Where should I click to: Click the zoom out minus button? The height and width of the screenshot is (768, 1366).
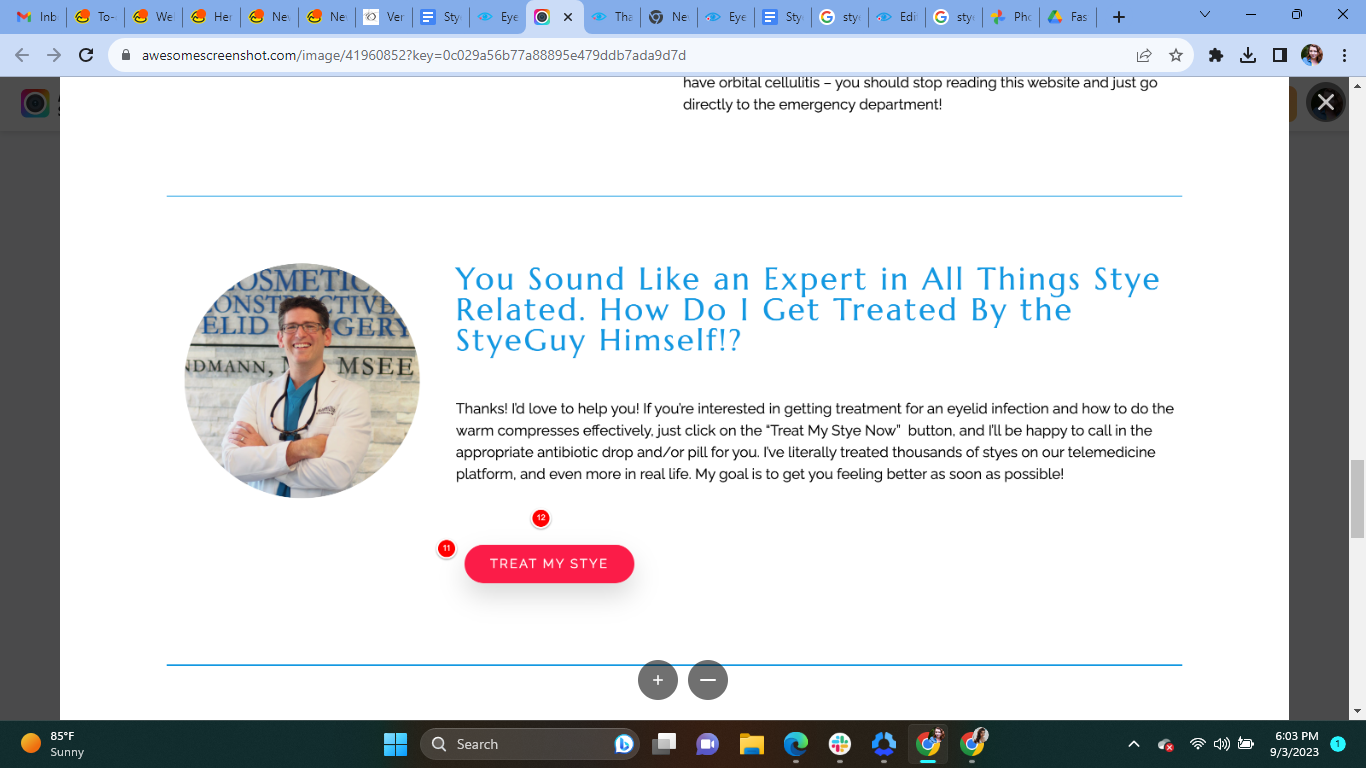(708, 680)
